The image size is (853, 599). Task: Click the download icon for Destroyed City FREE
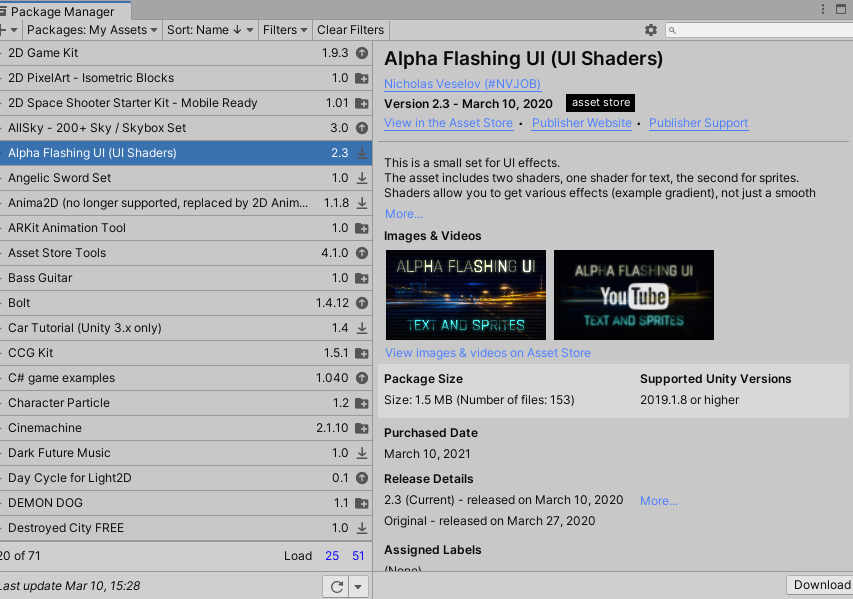(362, 528)
